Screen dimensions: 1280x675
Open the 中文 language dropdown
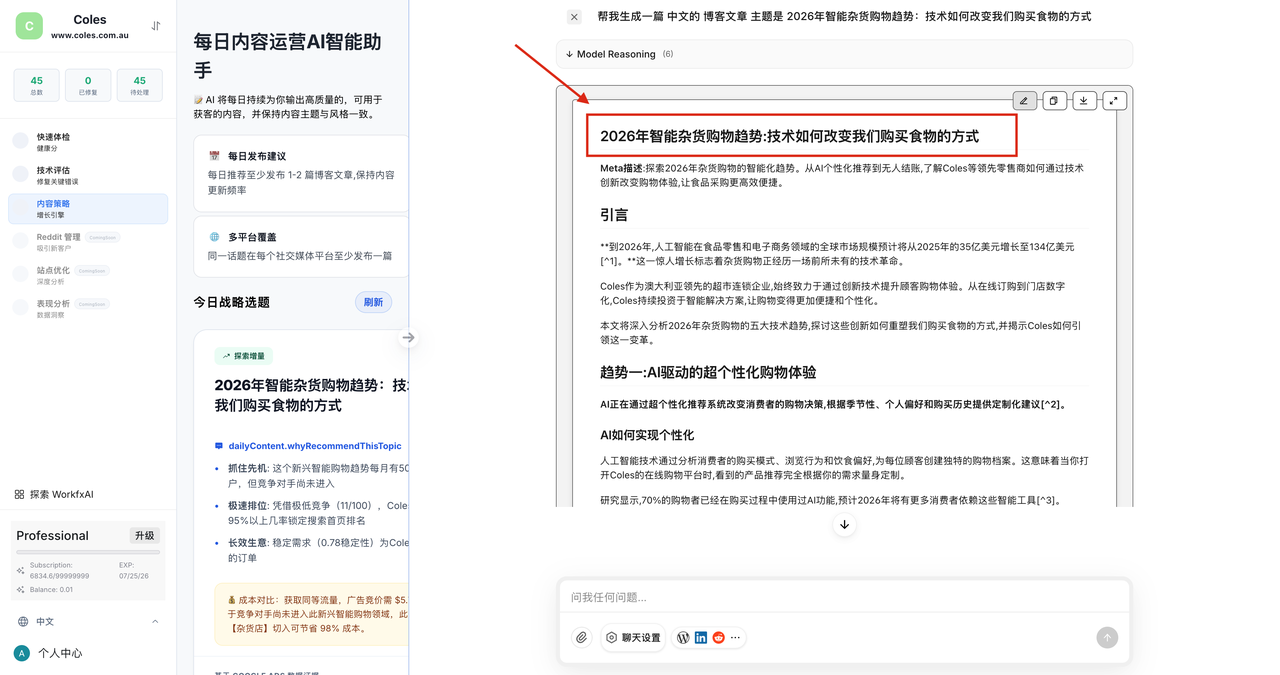click(x=88, y=622)
